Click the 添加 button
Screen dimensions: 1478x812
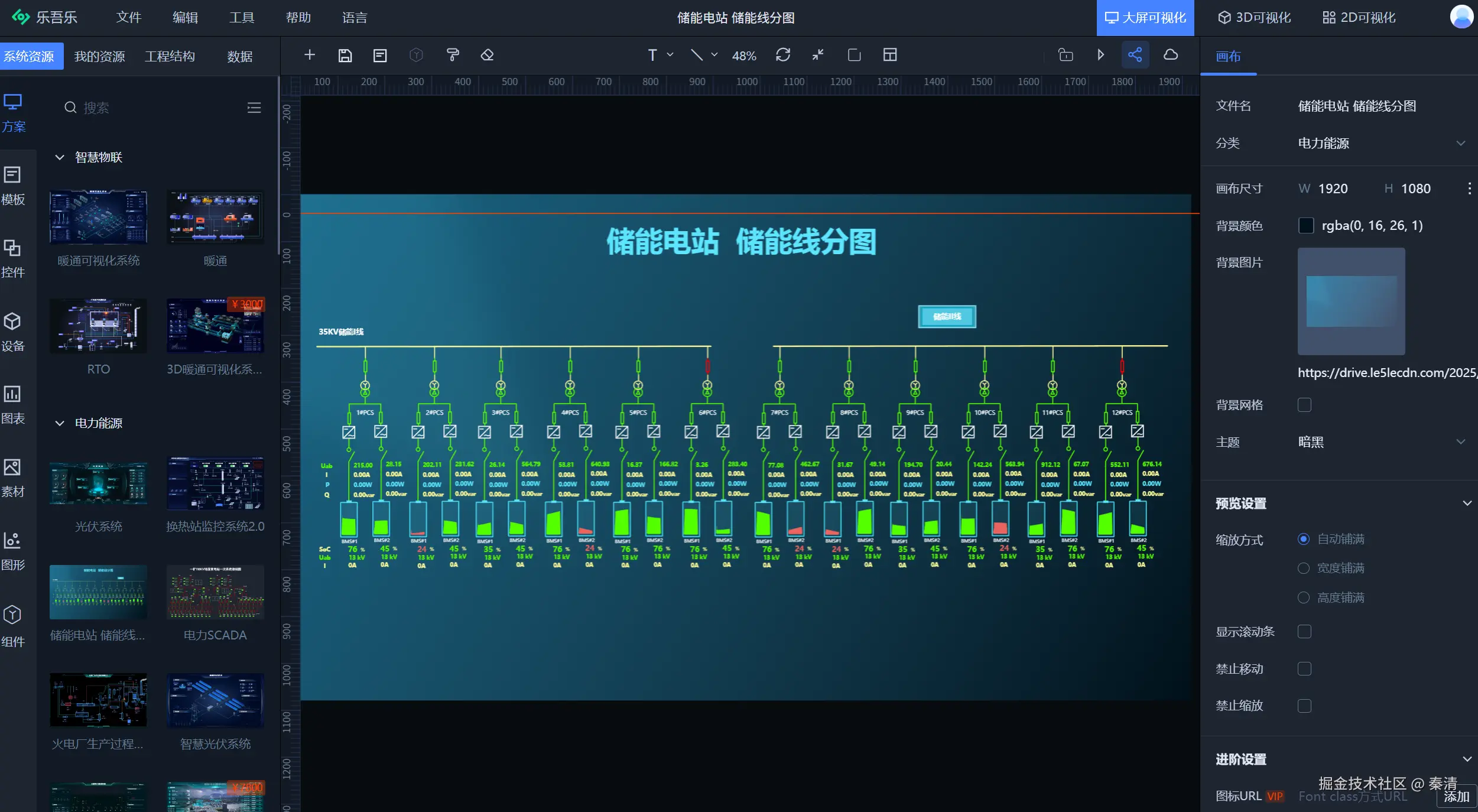point(1456,797)
